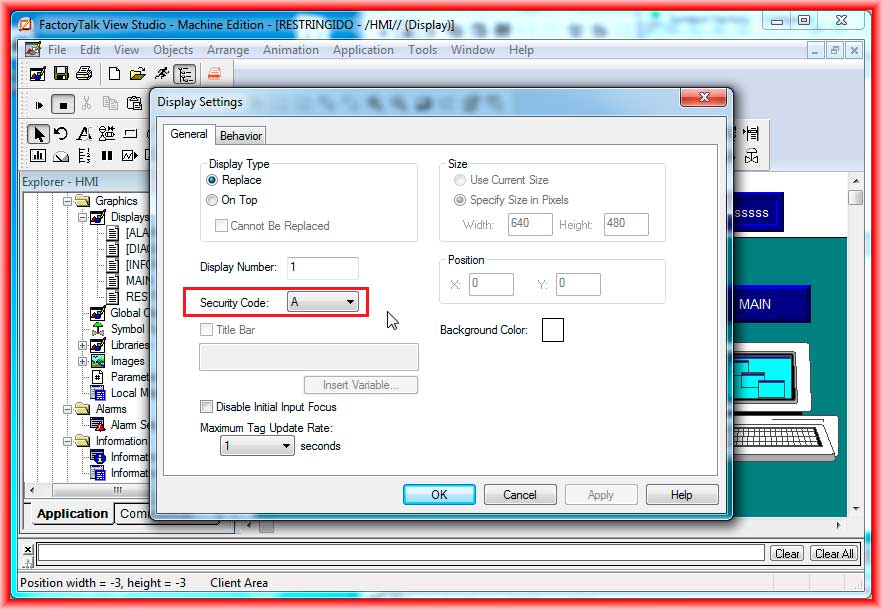Pick the Background Color swatch
The image size is (882, 609).
pos(552,329)
